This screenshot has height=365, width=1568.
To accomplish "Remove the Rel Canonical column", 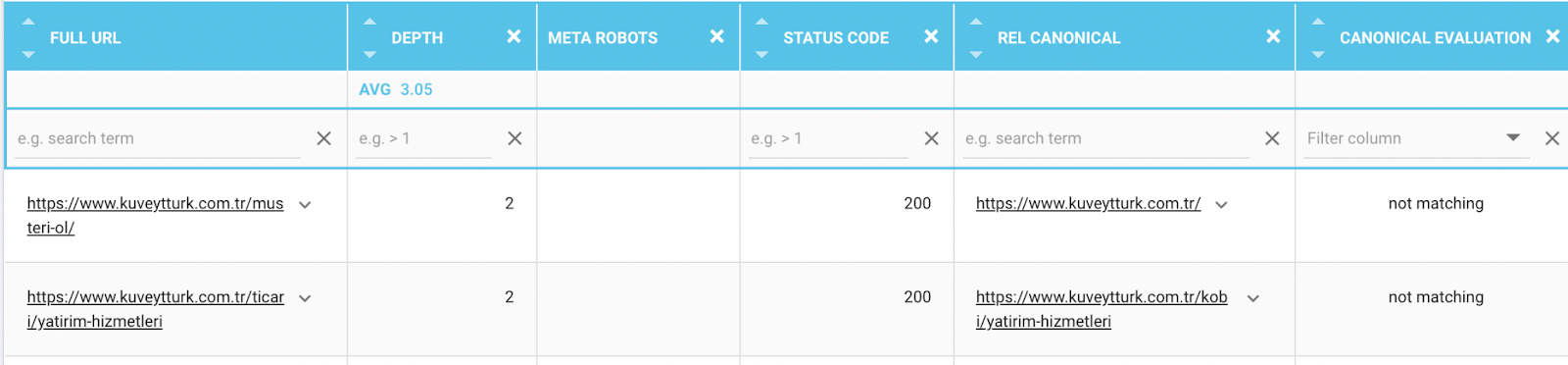I will pos(1273,36).
